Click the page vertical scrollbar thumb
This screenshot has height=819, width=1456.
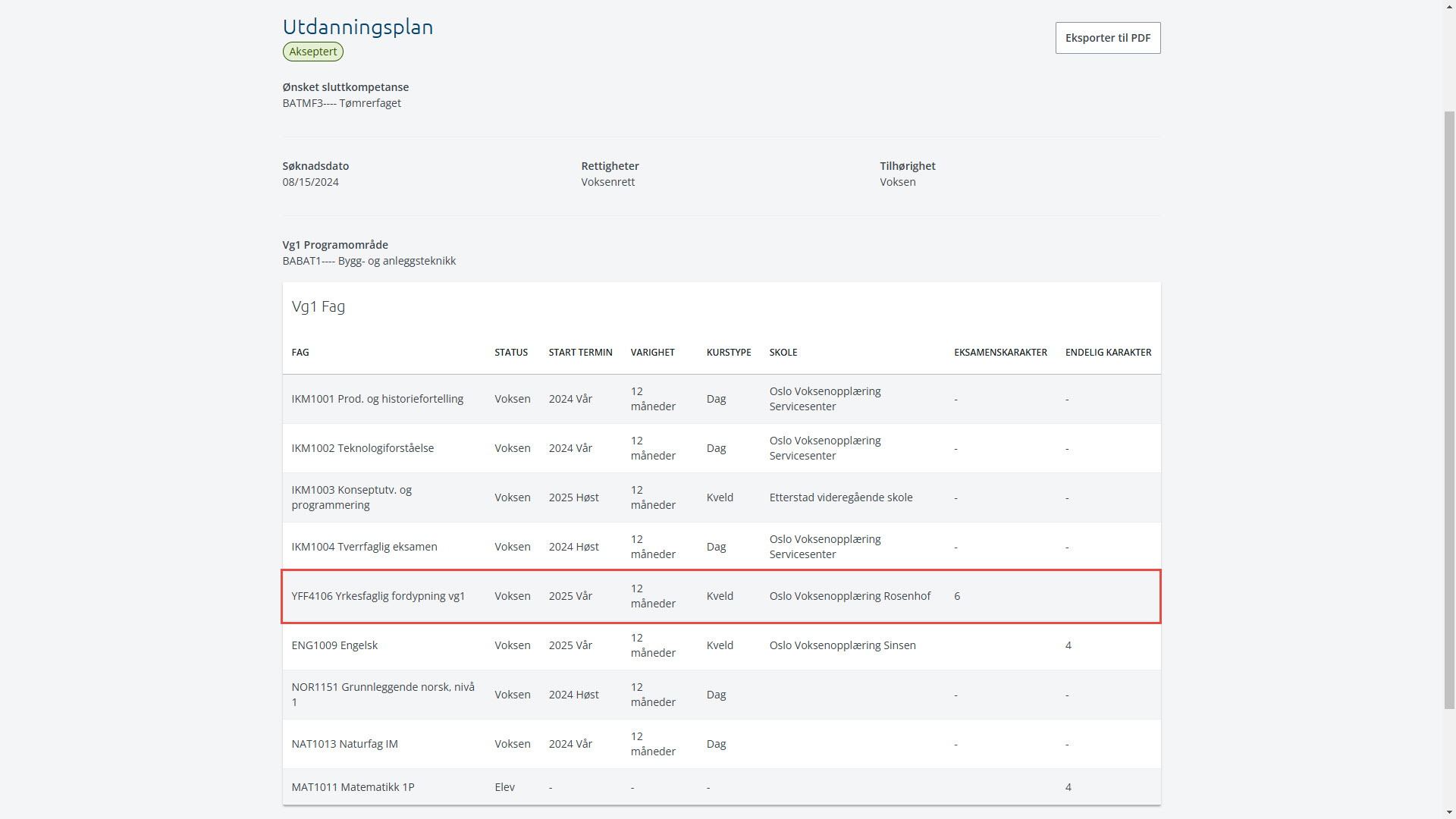(1449, 409)
